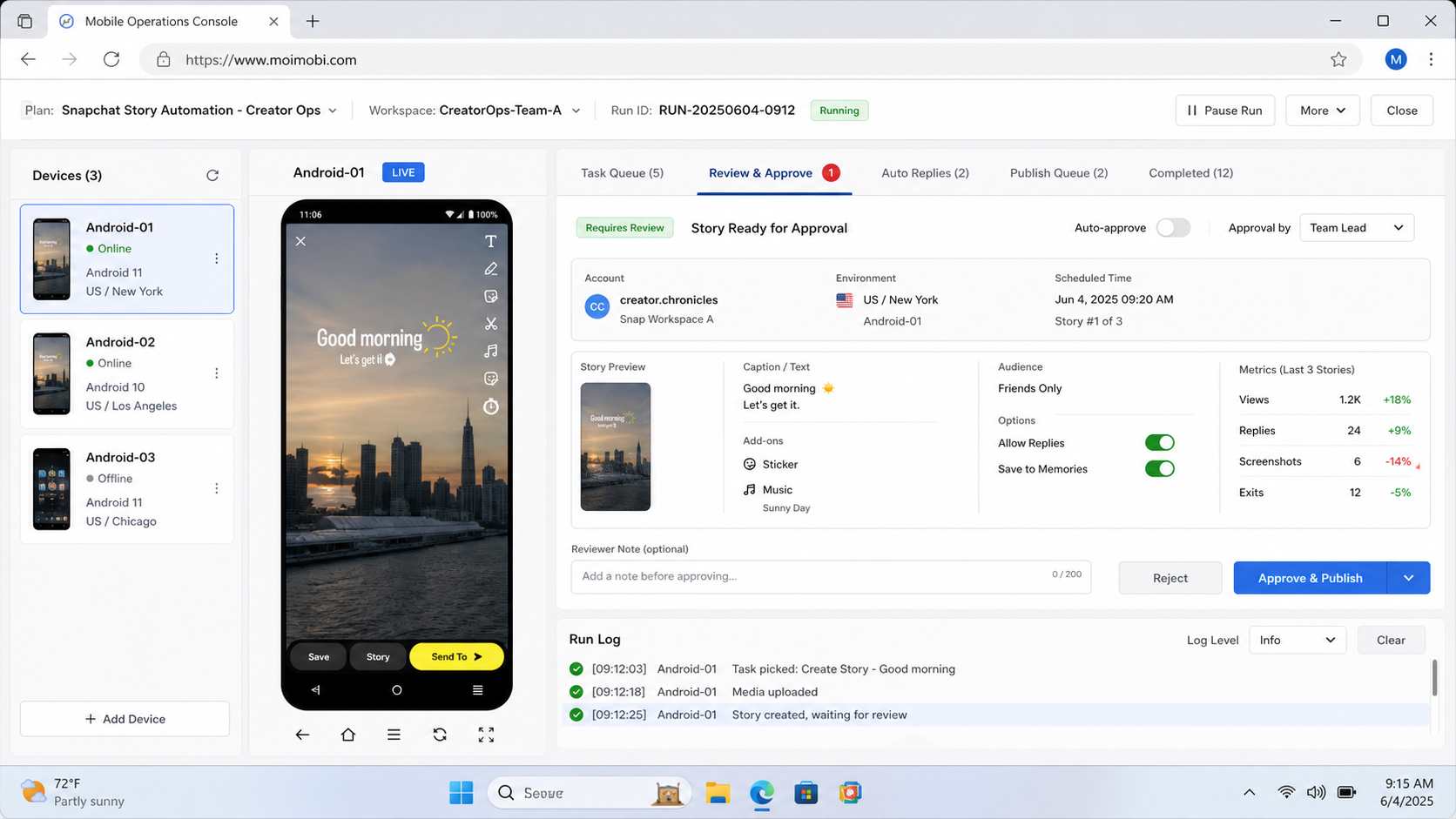The height and width of the screenshot is (819, 1456).
Task: Set the story timer icon
Action: [491, 406]
